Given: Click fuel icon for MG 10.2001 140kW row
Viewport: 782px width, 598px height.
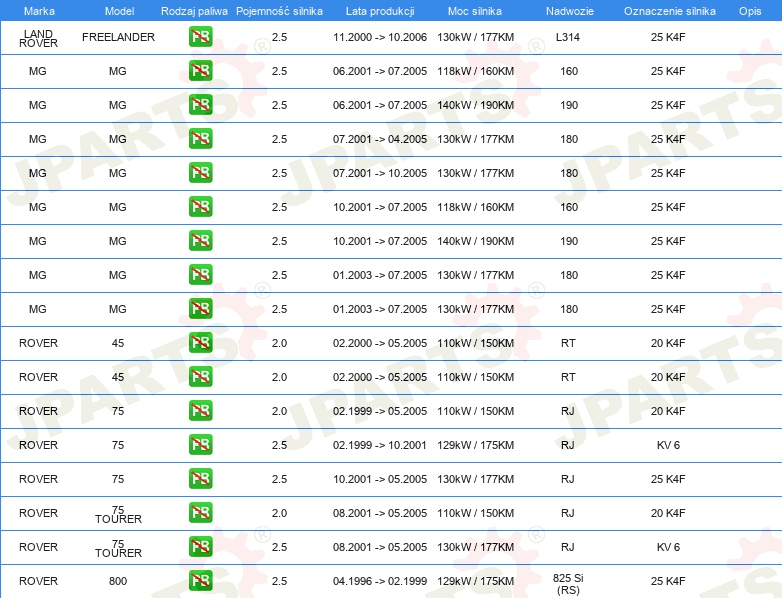Looking at the screenshot, I should click(200, 240).
